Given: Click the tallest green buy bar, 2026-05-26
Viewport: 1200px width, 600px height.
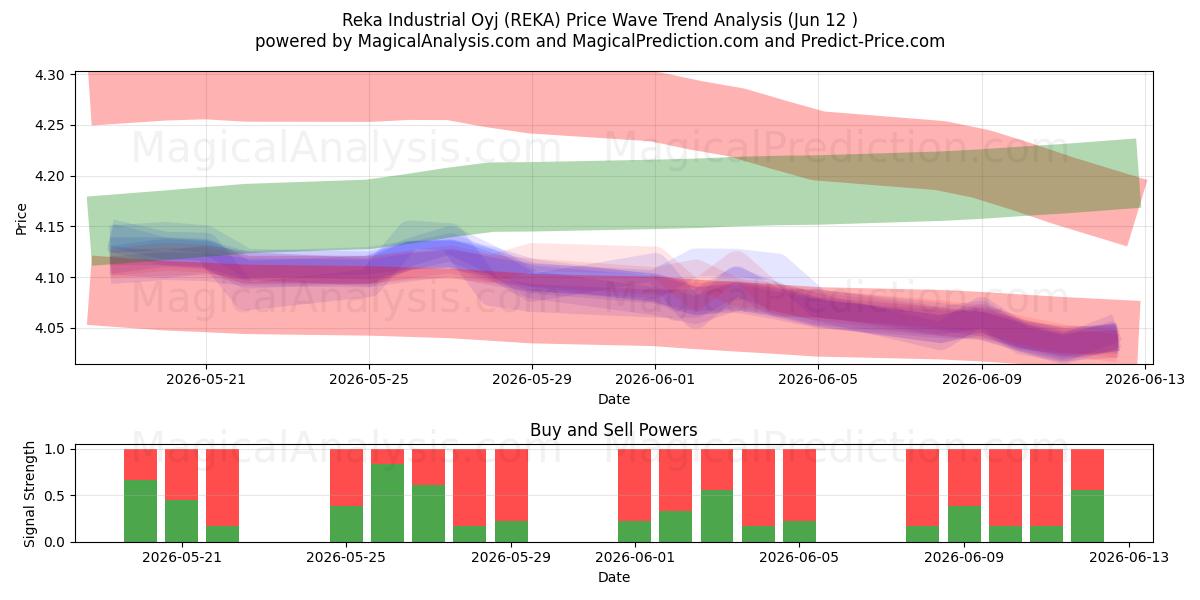Looking at the screenshot, I should [x=387, y=503].
